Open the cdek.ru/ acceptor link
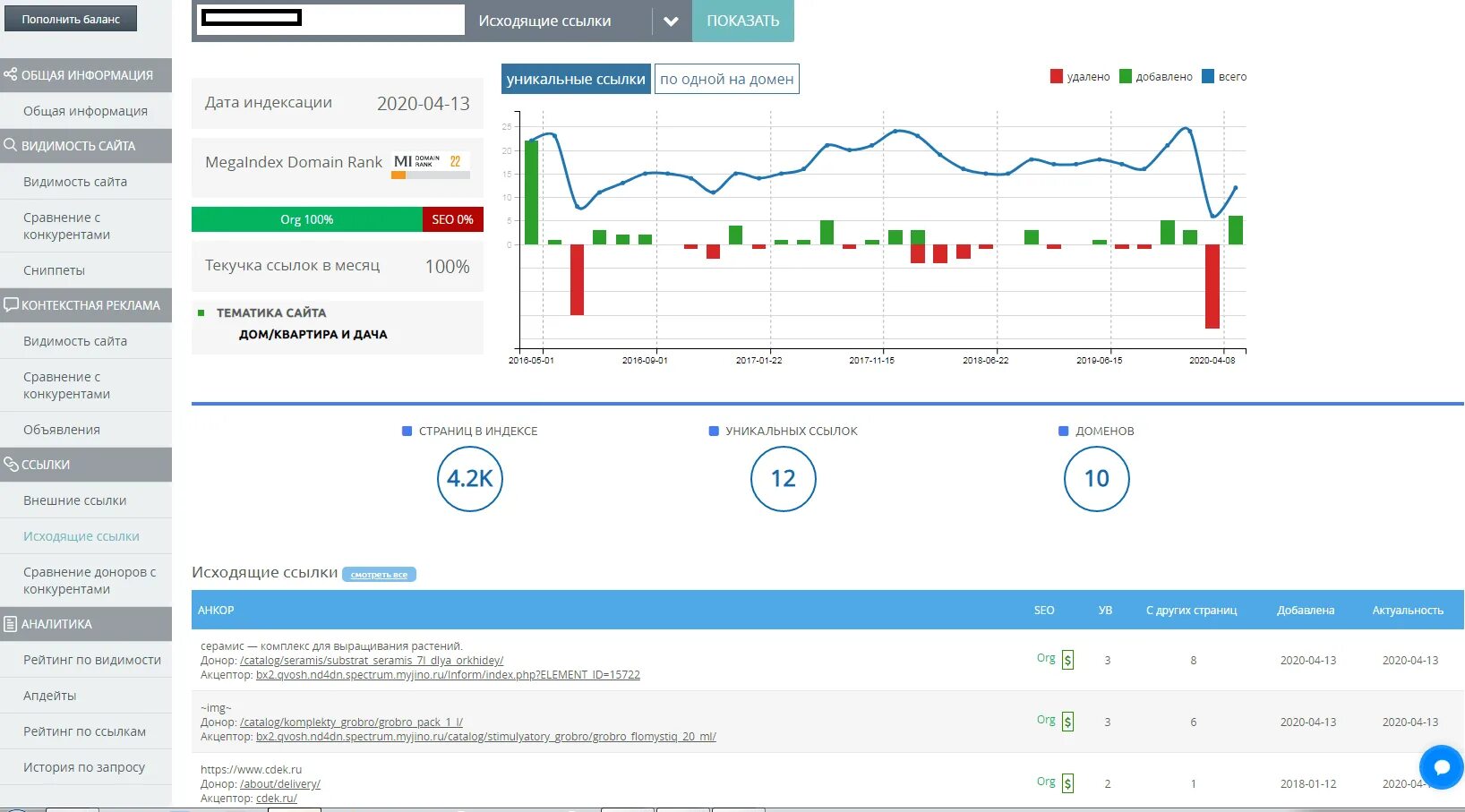The height and width of the screenshot is (812, 1465). pos(277,799)
